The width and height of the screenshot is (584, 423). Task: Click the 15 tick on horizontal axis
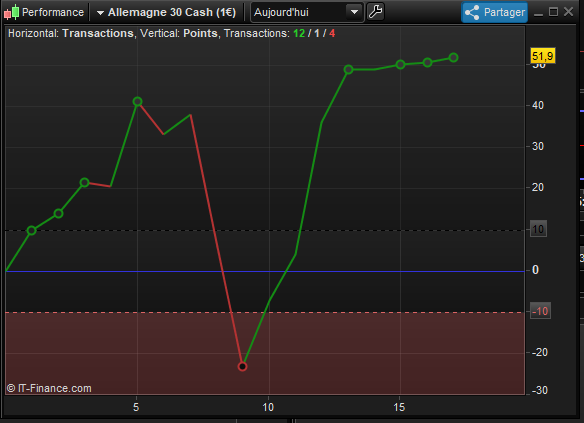pyautogui.click(x=399, y=407)
